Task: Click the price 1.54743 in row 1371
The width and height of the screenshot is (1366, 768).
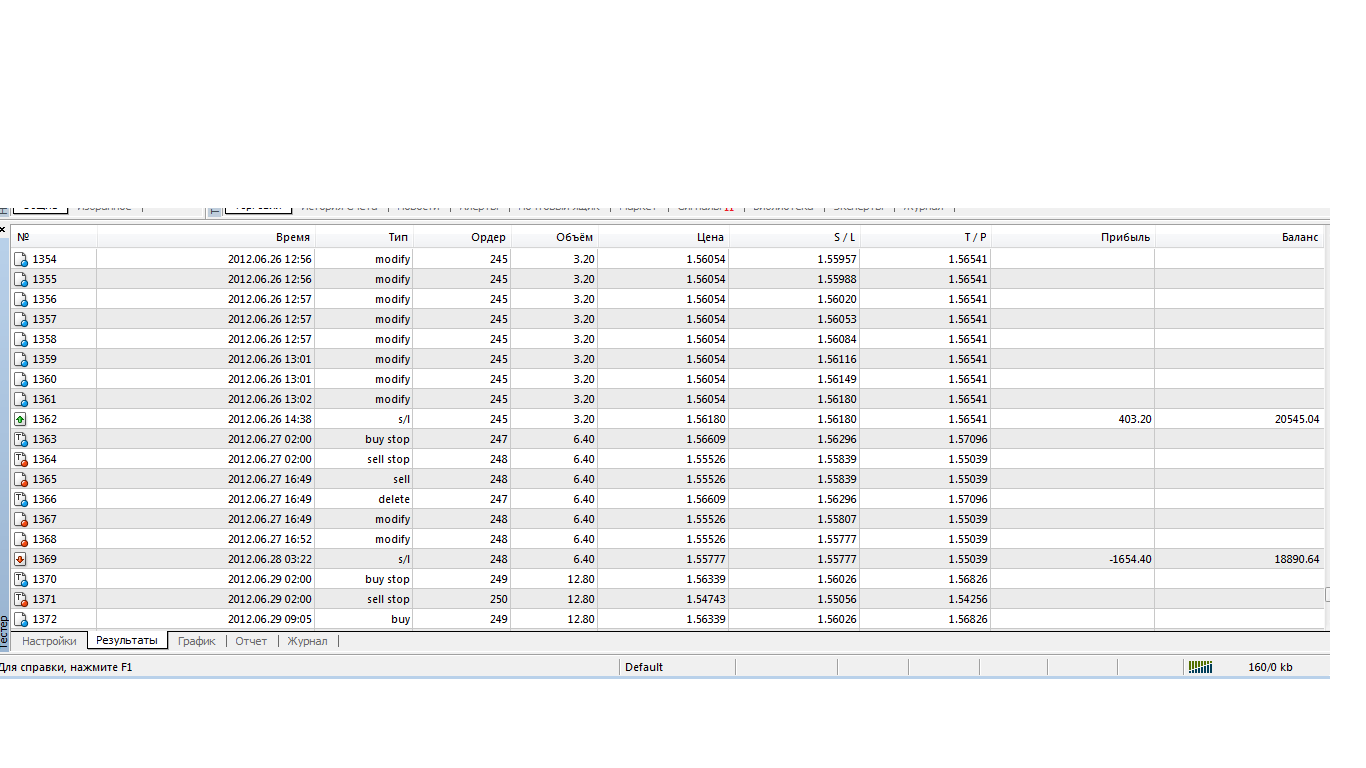Action: tap(705, 599)
